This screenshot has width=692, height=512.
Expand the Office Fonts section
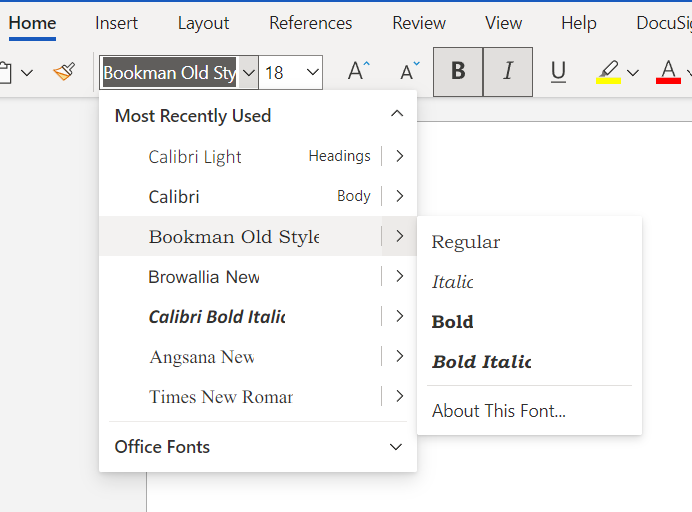[397, 447]
